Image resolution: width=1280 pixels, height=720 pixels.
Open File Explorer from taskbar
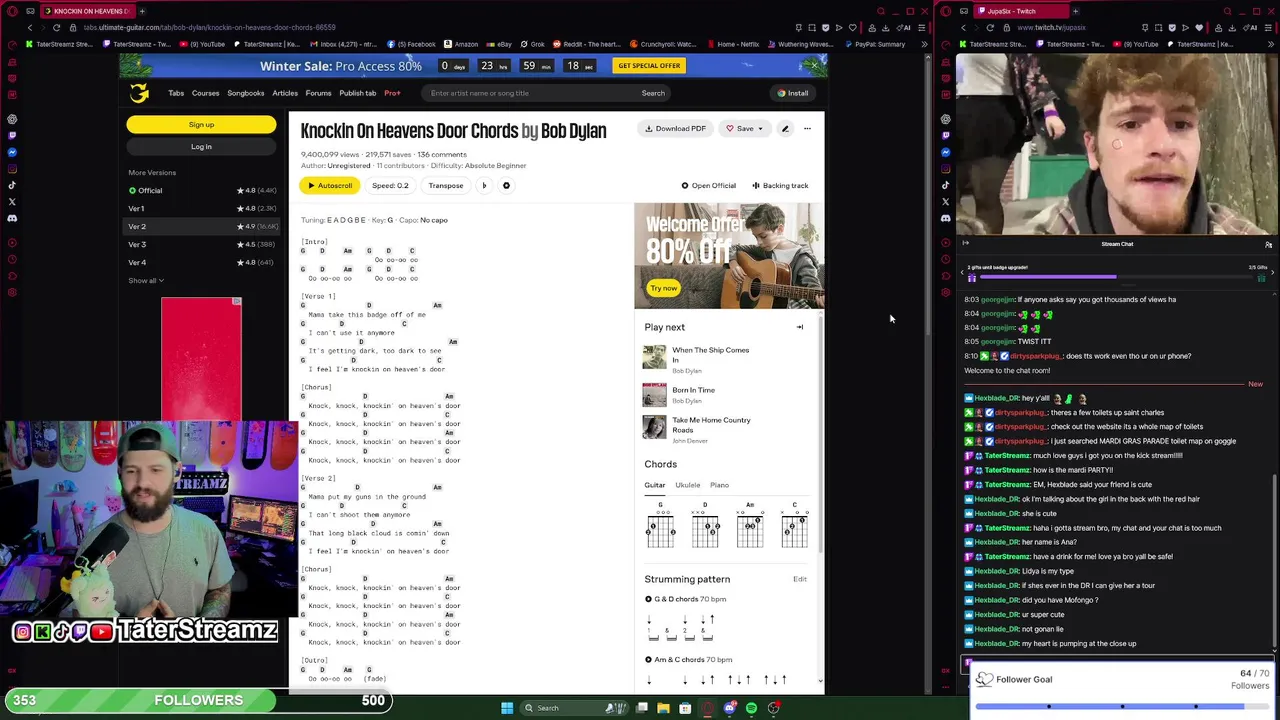click(663, 708)
